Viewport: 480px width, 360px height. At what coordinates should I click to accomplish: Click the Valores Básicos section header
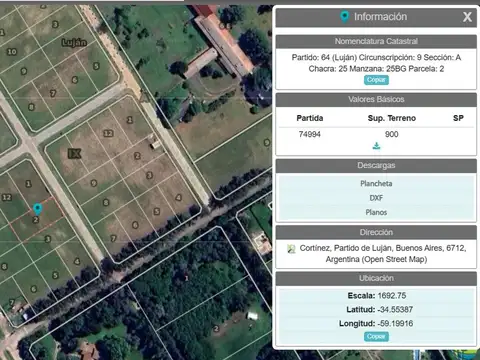tap(376, 99)
